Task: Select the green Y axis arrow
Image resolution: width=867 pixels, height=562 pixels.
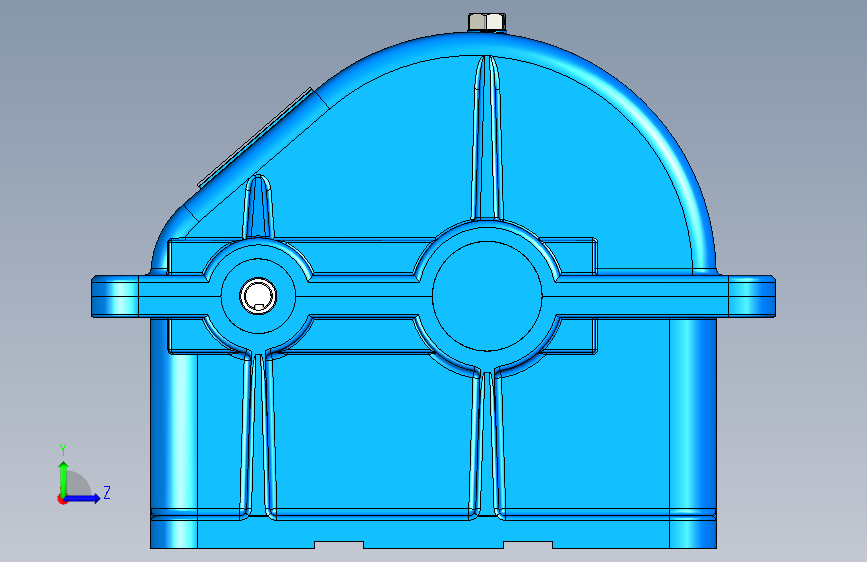Action: [64, 479]
